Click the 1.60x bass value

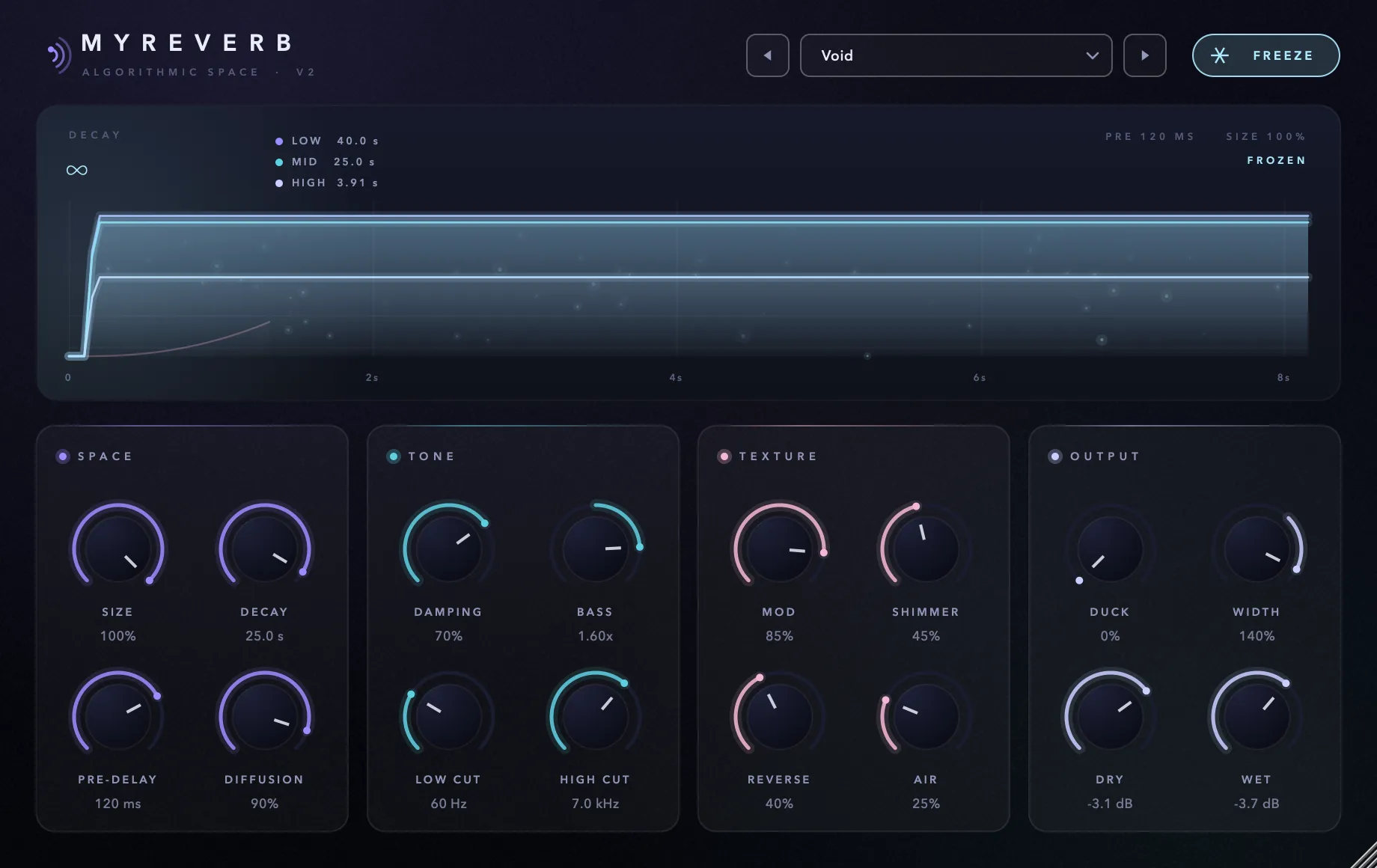pyautogui.click(x=595, y=636)
